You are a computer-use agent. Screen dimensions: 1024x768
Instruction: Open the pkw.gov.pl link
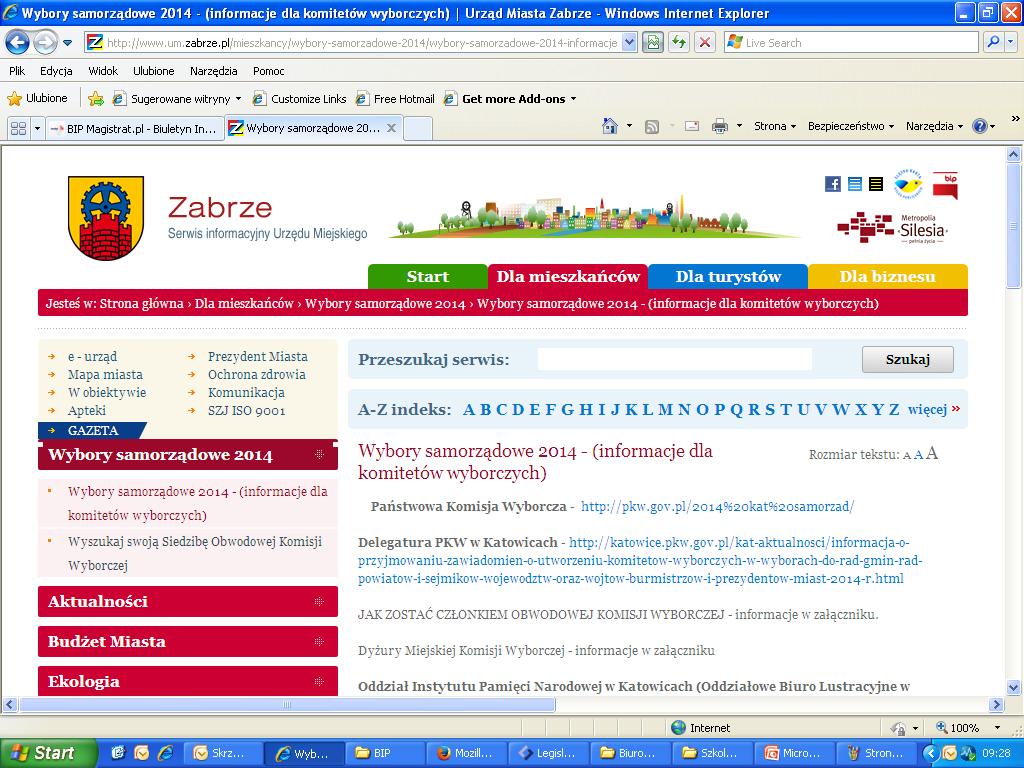[x=717, y=507]
